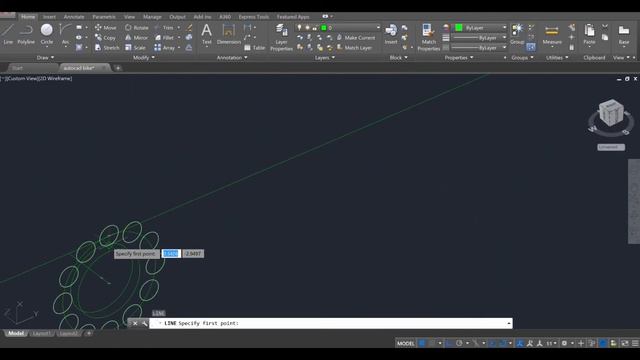Click the command line input field
The width and height of the screenshot is (640, 360).
click(331, 323)
